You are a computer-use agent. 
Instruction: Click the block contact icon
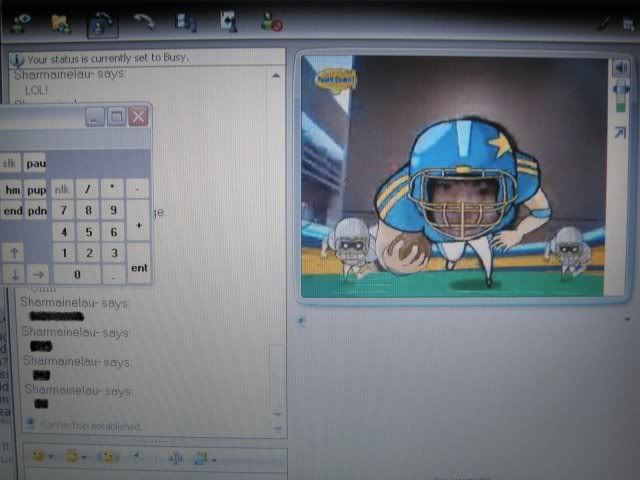pyautogui.click(x=270, y=20)
